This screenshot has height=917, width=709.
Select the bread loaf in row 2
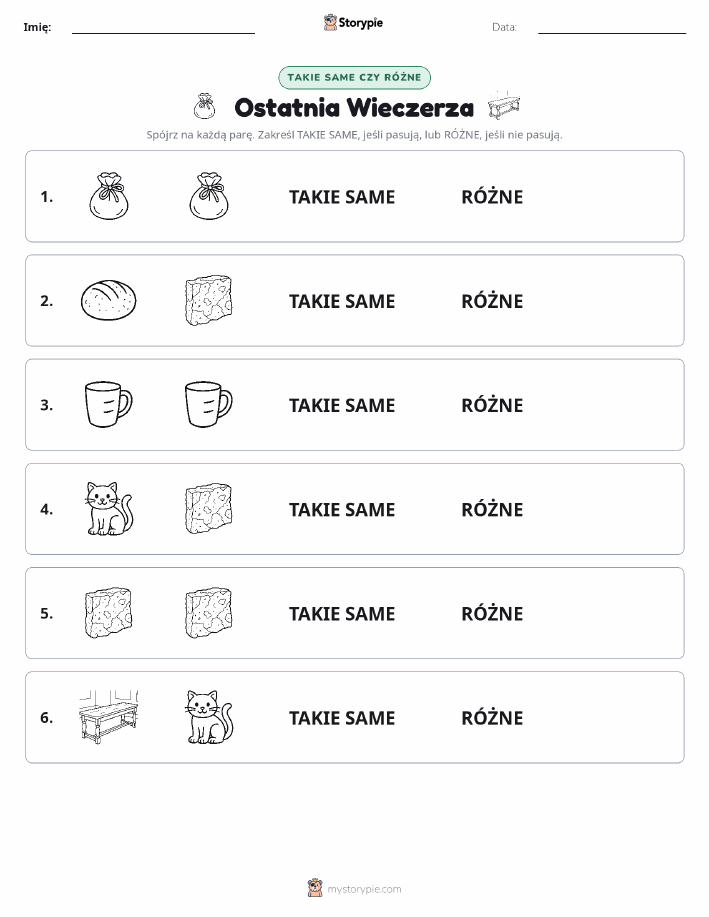pyautogui.click(x=108, y=300)
